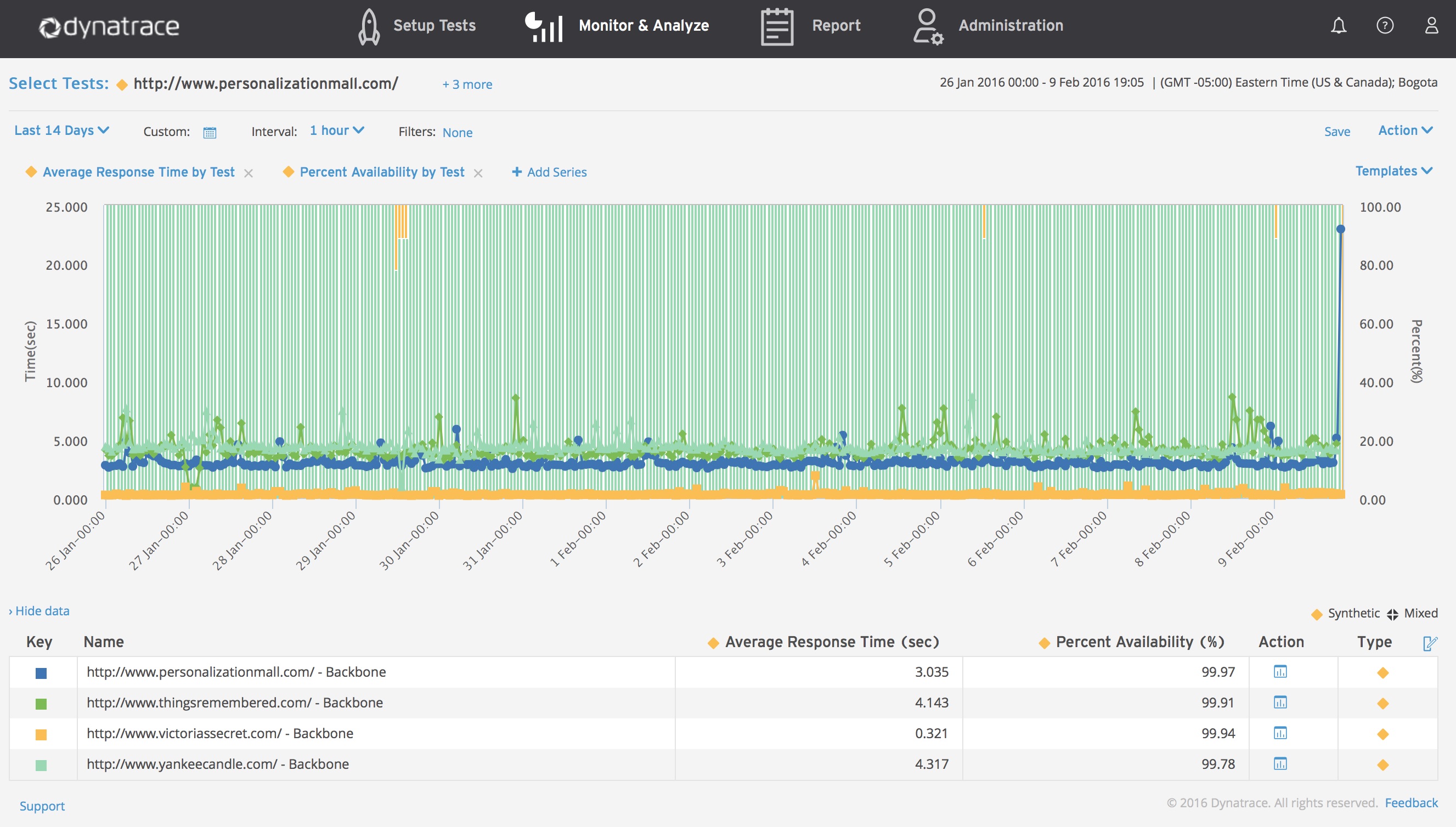Click the date range text at top right
This screenshot has width=1456, height=827.
(1041, 83)
